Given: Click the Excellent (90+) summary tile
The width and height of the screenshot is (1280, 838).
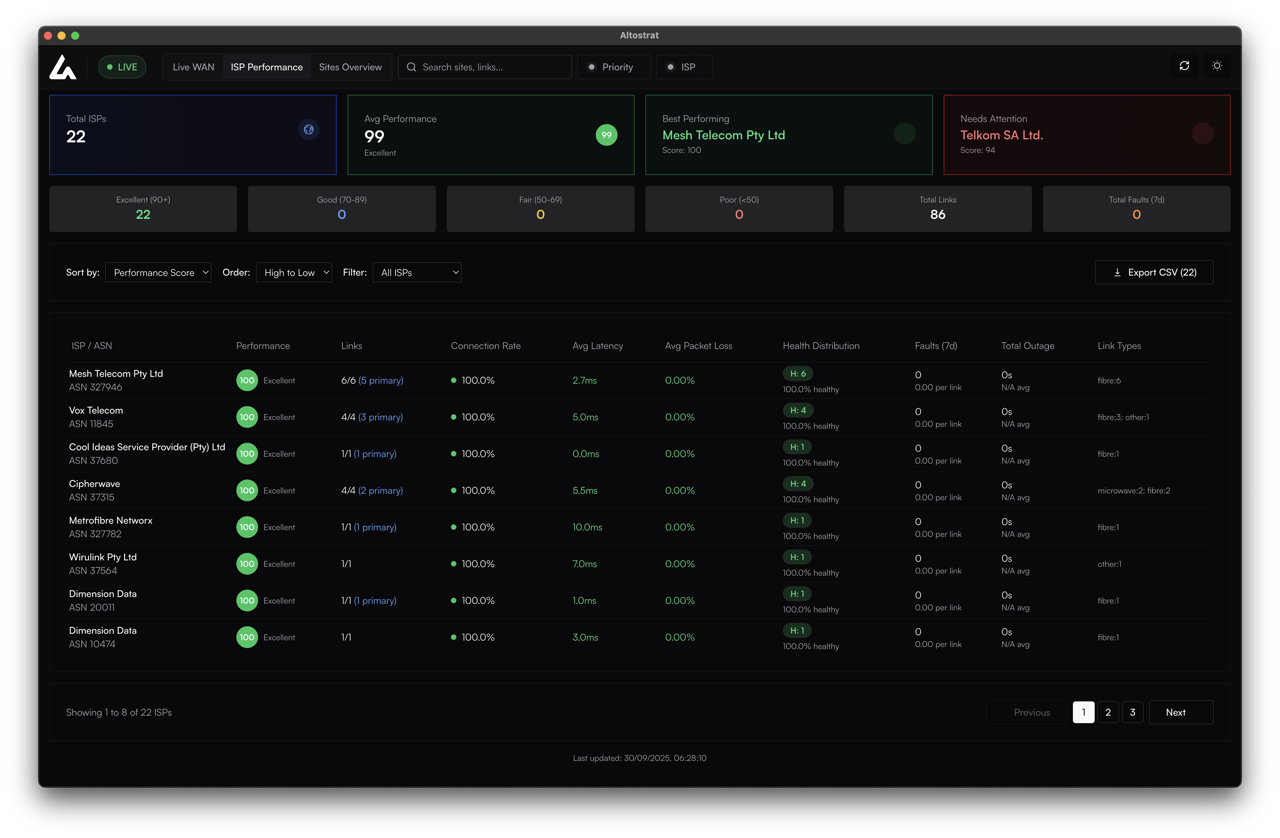Looking at the screenshot, I should click(x=143, y=208).
